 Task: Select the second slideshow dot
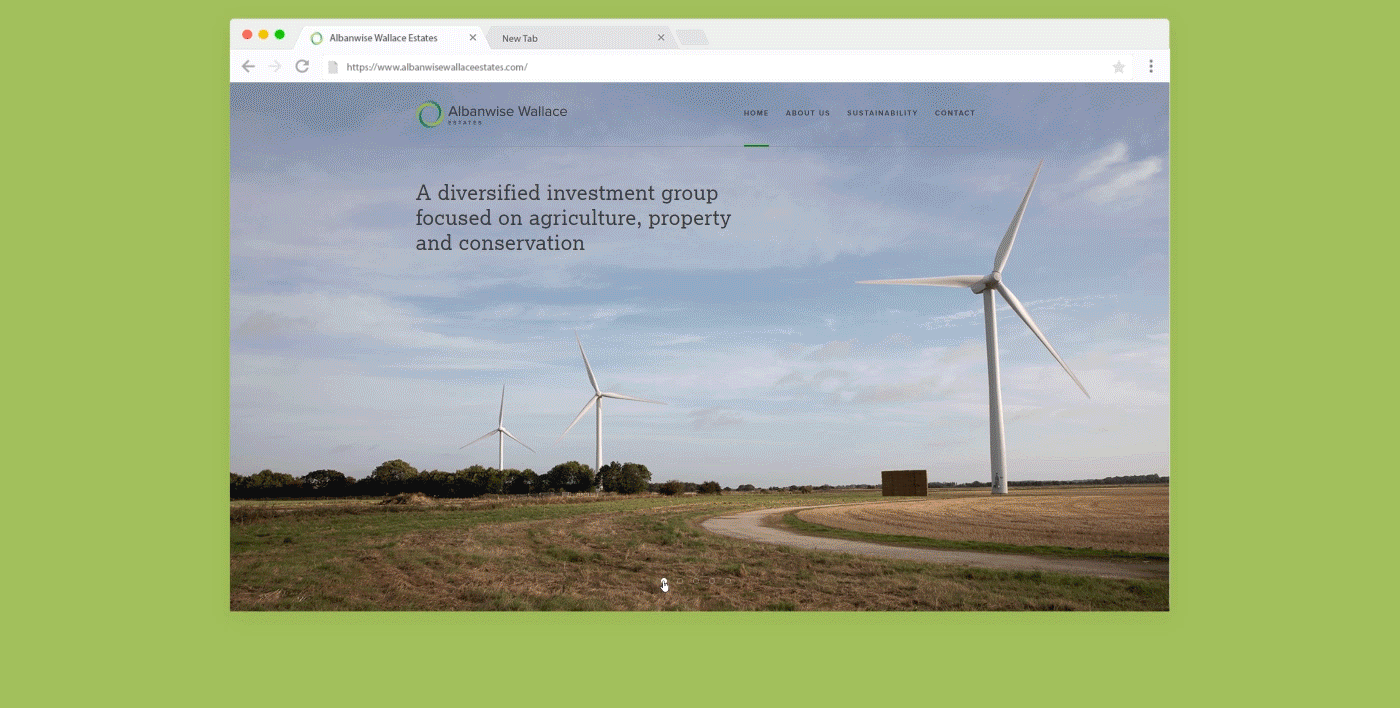coord(680,581)
